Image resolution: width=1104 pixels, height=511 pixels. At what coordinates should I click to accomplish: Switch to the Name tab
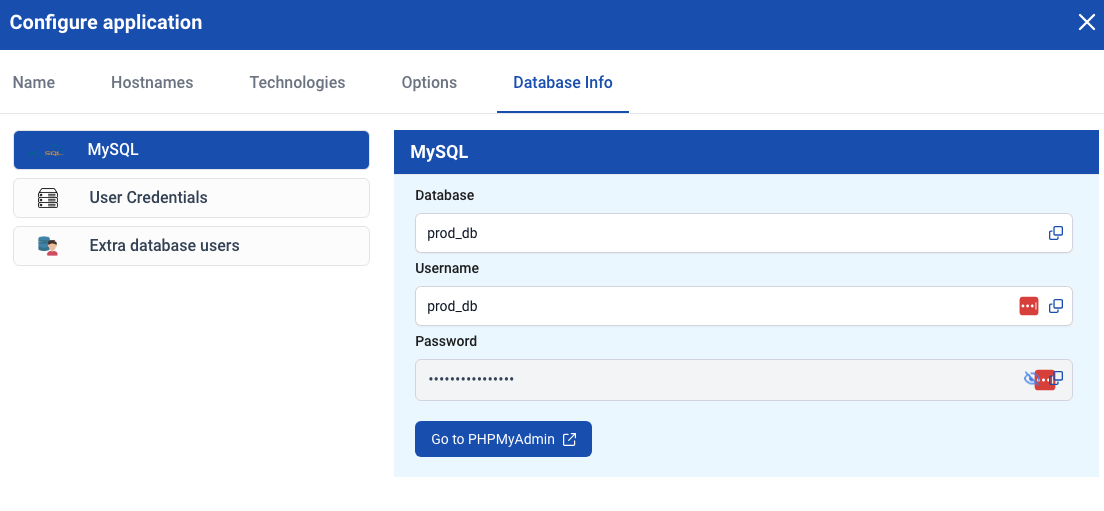pos(34,83)
